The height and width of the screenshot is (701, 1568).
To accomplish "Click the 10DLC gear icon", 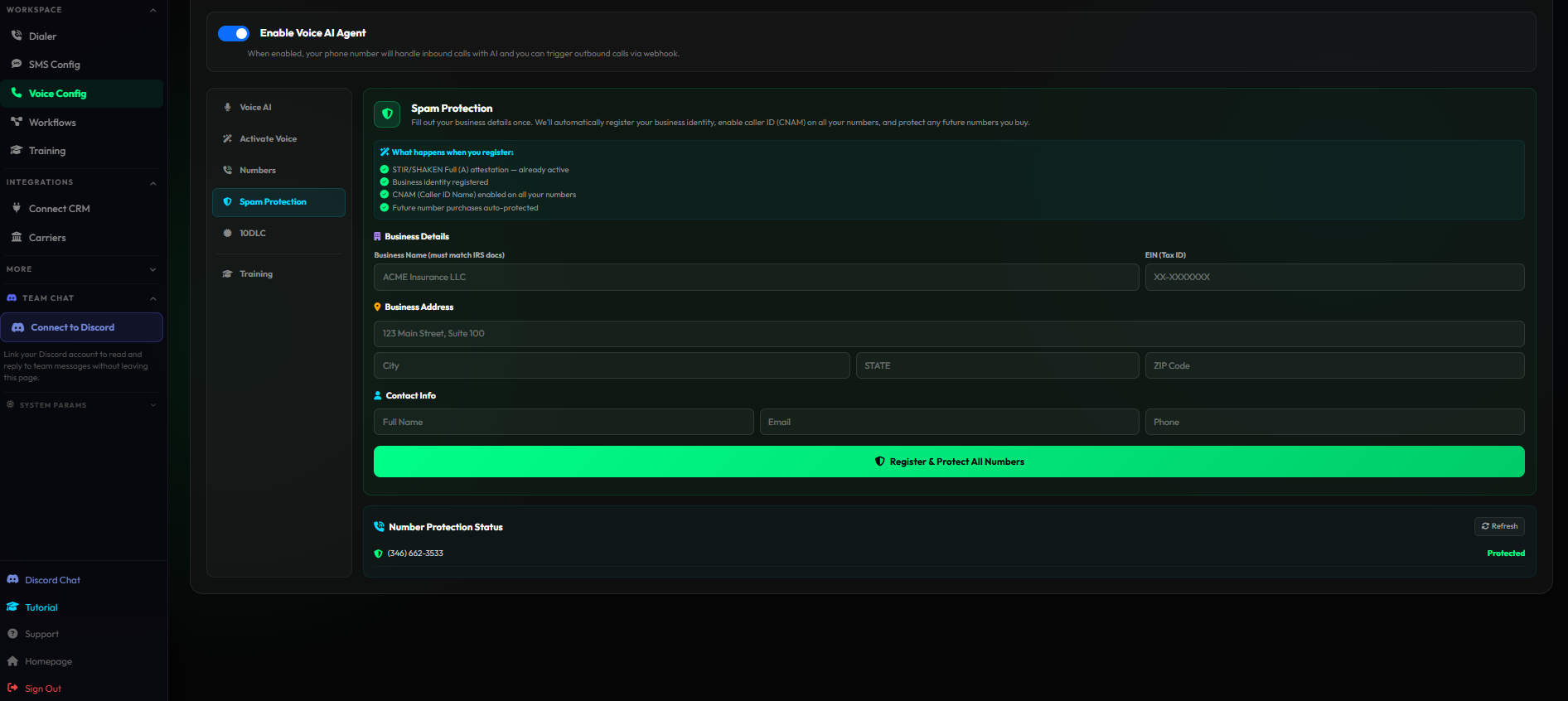I will pos(228,233).
